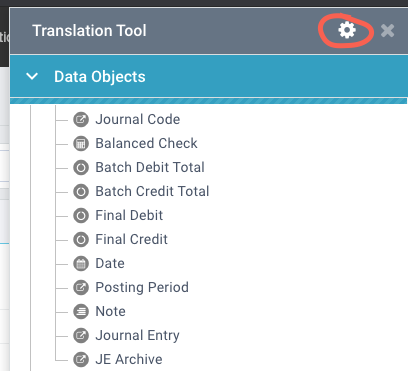408x371 pixels.
Task: Click the Date calendar icon
Action: pyautogui.click(x=81, y=263)
